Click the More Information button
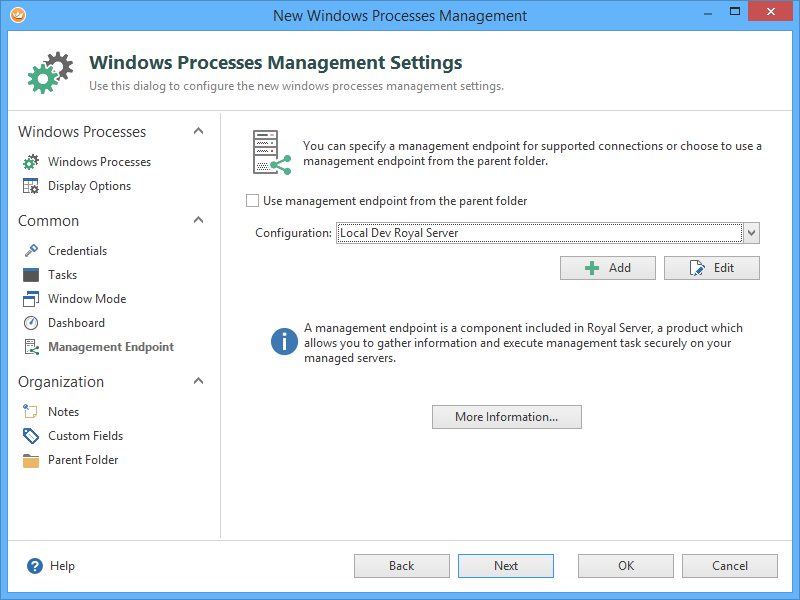Image resolution: width=800 pixels, height=600 pixels. tap(506, 417)
